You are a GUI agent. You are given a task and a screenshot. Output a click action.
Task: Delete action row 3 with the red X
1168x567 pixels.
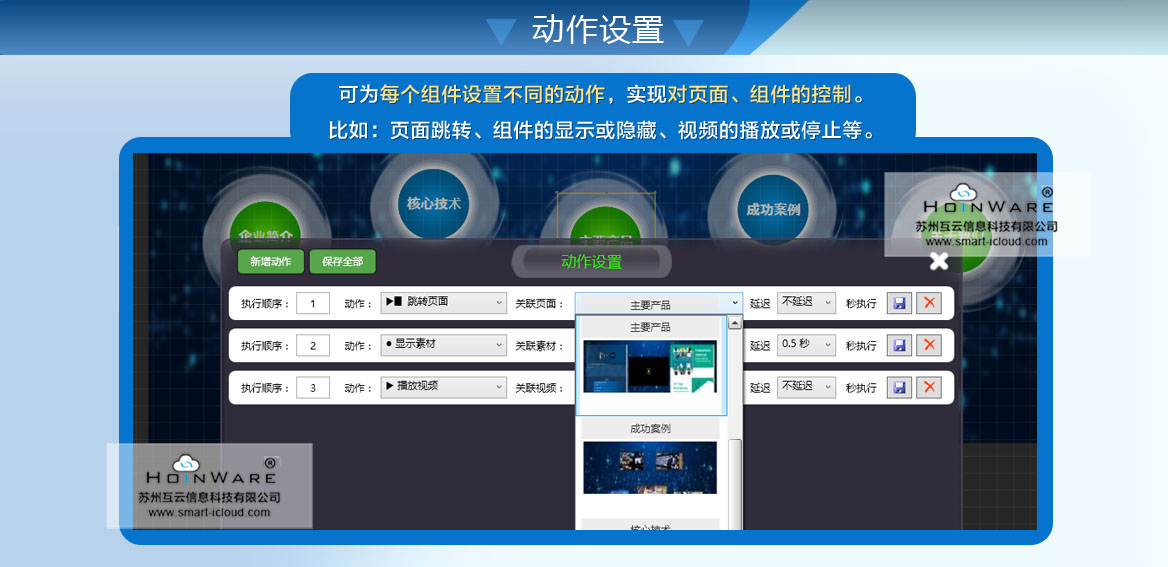click(929, 387)
